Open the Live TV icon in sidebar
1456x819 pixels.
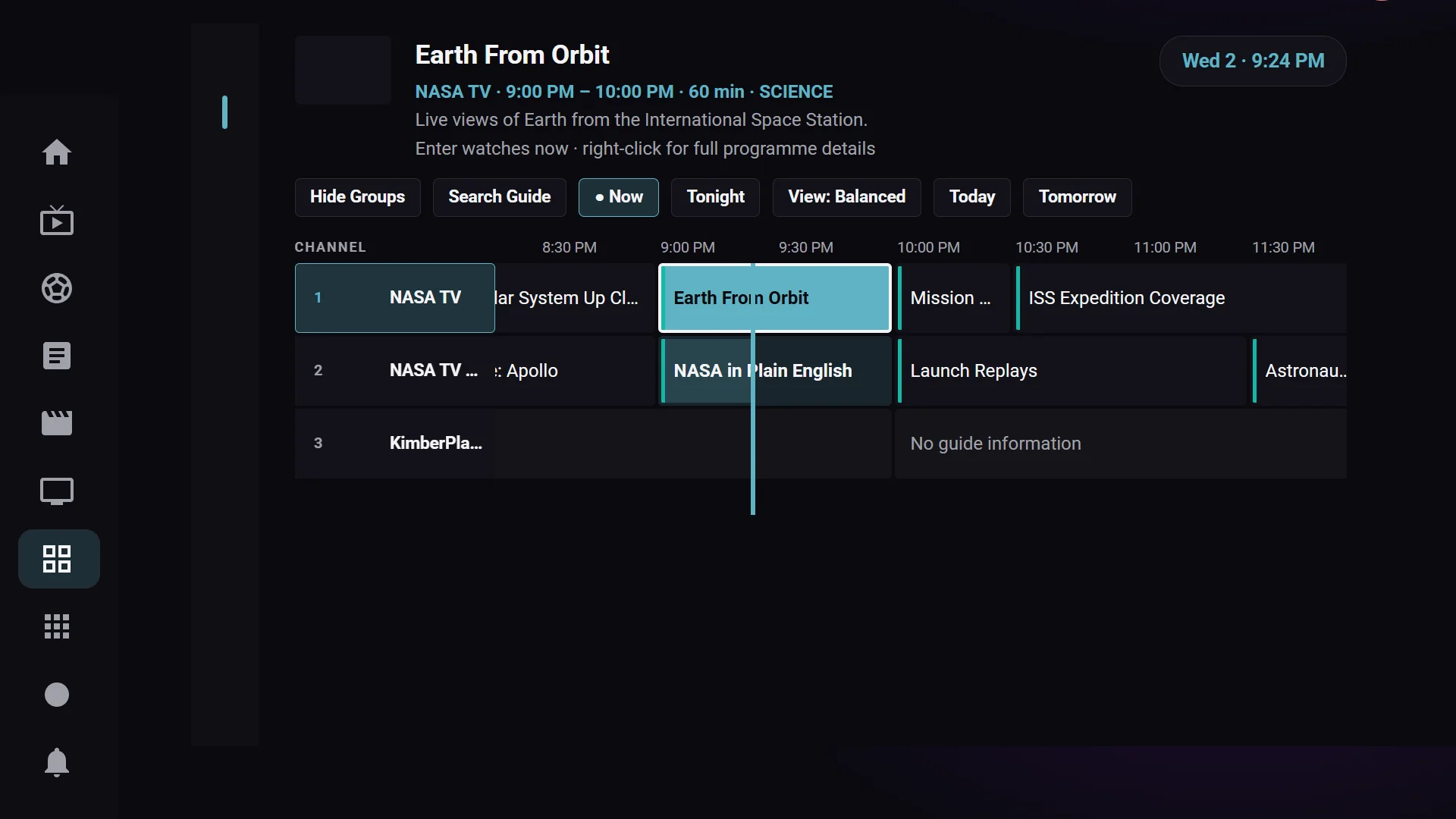57,221
